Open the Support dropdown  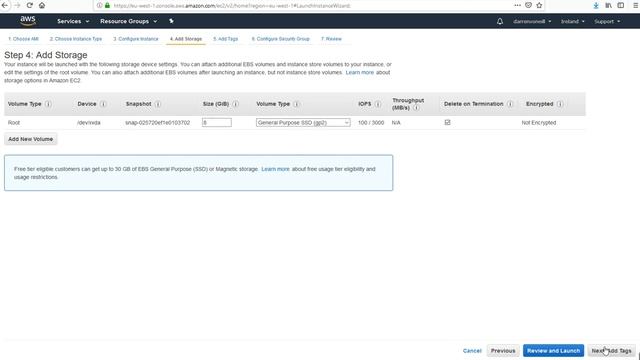point(607,21)
